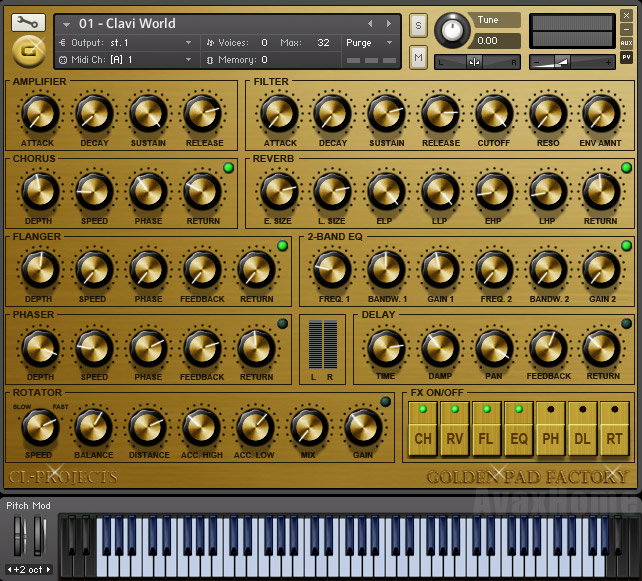Viewport: 642px width, 581px height.
Task: Click the Amplifier Release knob
Action: click(202, 113)
